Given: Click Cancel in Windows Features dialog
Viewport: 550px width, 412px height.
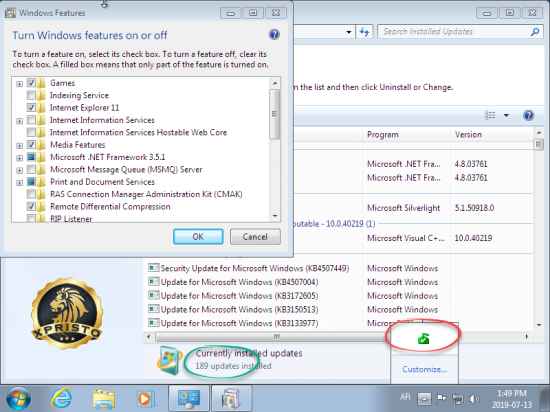Looking at the screenshot, I should click(255, 237).
